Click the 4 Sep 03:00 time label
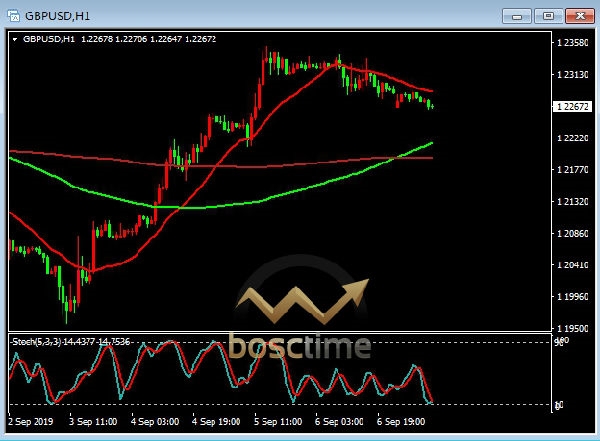Image resolution: width=600 pixels, height=441 pixels. [155, 421]
